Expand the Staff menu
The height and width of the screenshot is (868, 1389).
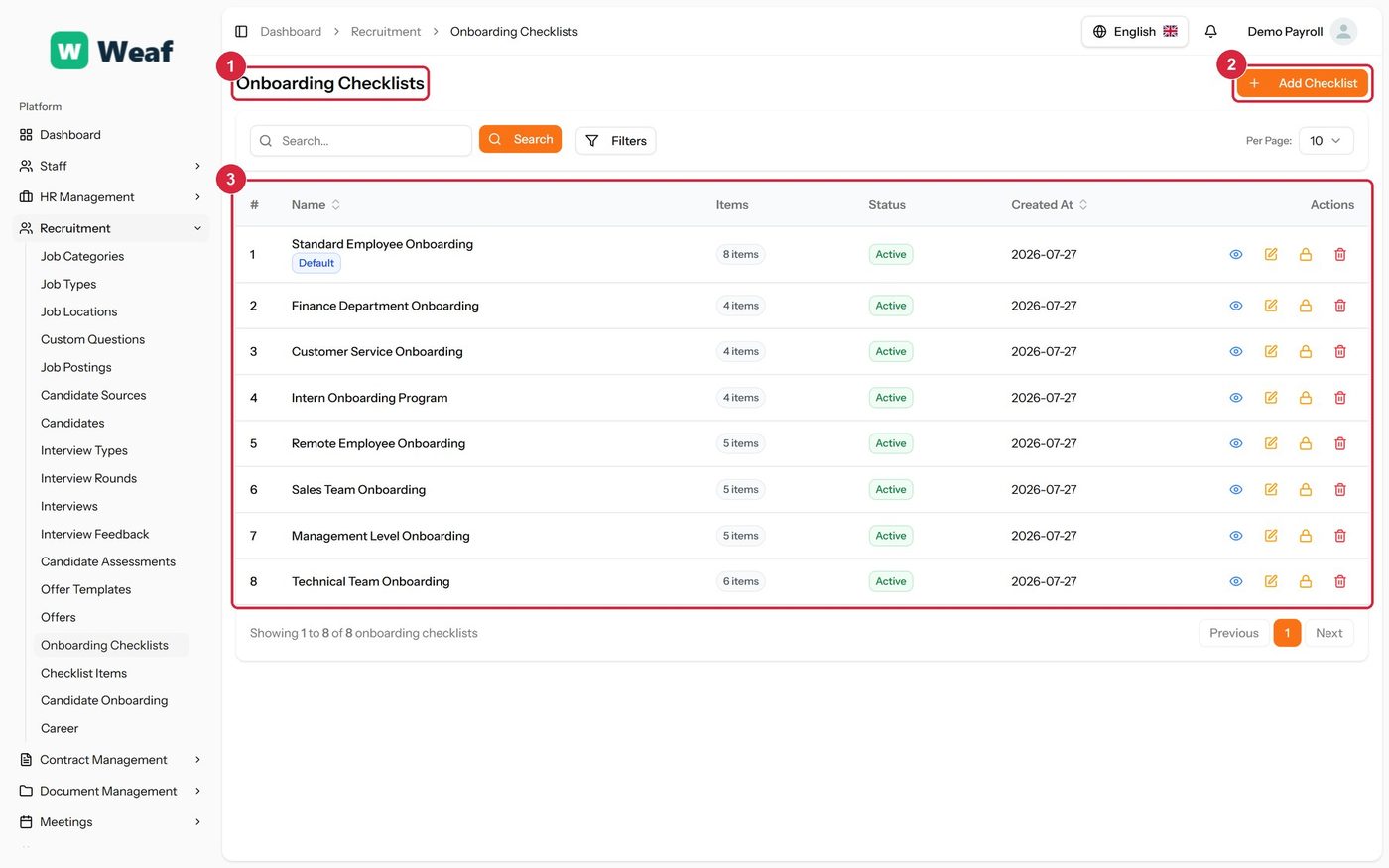(x=111, y=166)
